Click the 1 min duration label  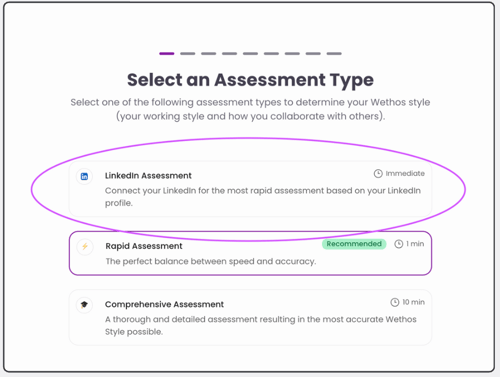click(415, 244)
